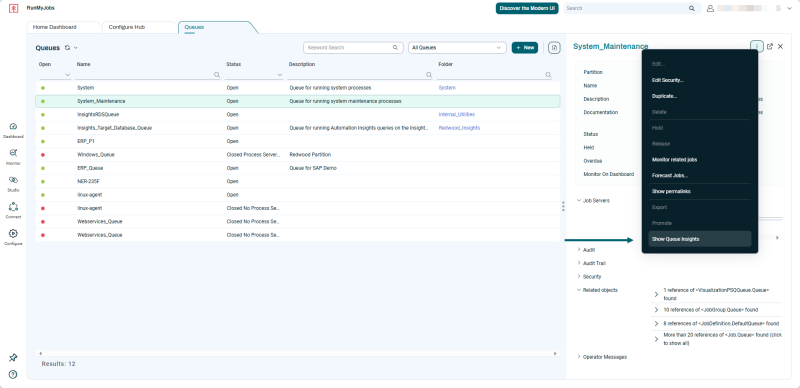Select the Insights_Target_Database_Queue row
This screenshot has height=388, width=800.
tap(298, 128)
